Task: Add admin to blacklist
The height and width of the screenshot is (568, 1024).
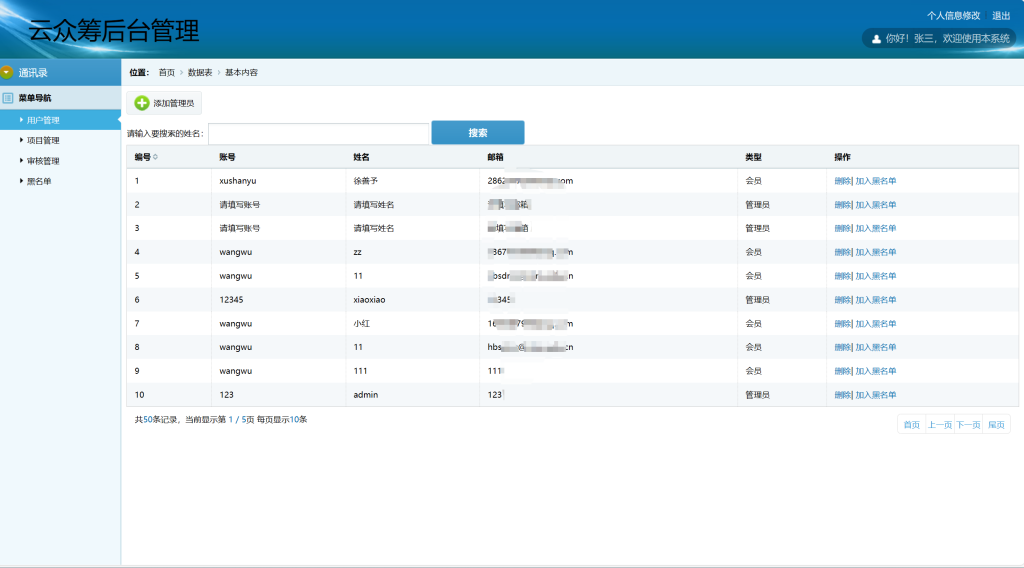Action: click(x=876, y=395)
